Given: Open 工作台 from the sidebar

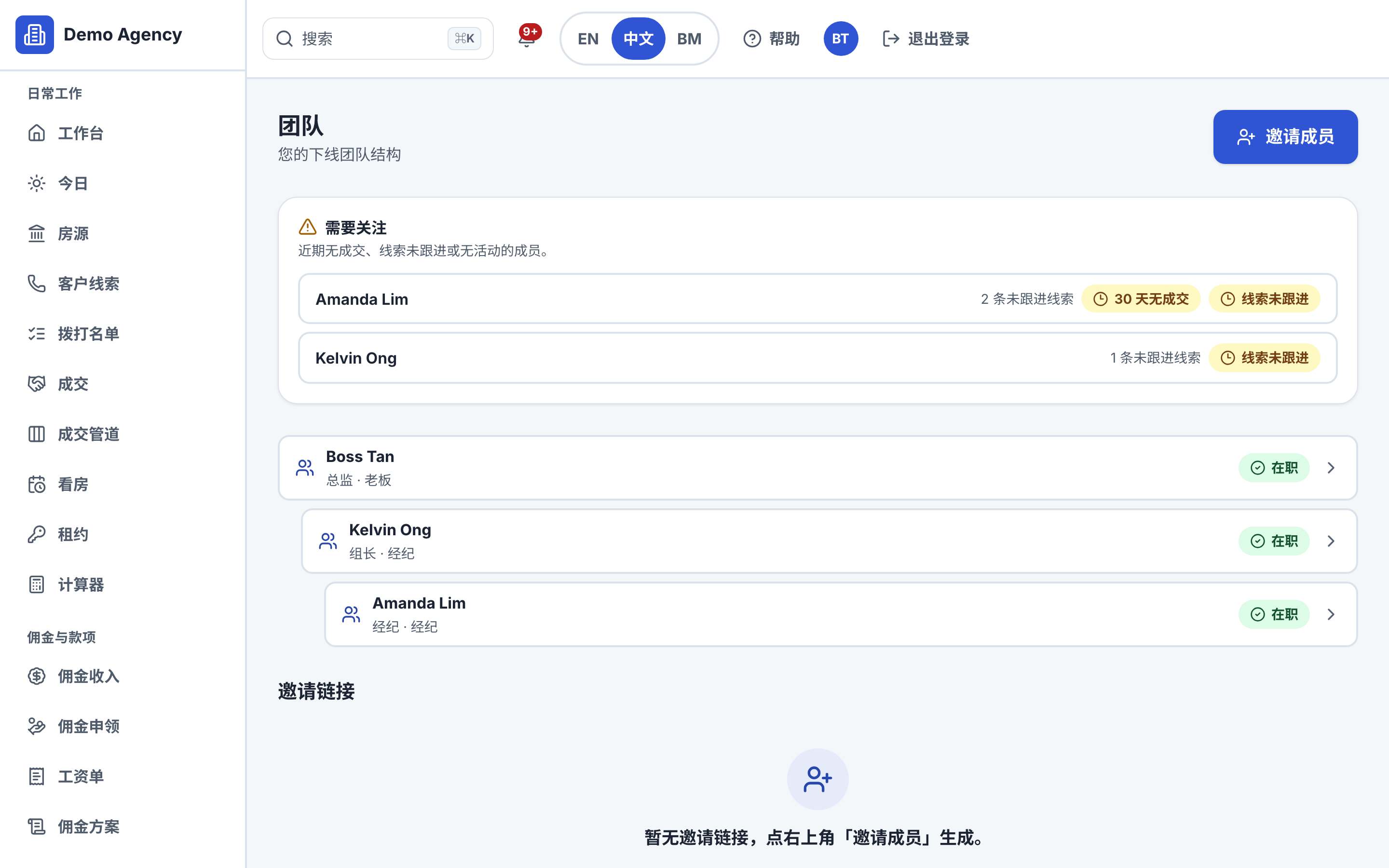Looking at the screenshot, I should (123, 133).
